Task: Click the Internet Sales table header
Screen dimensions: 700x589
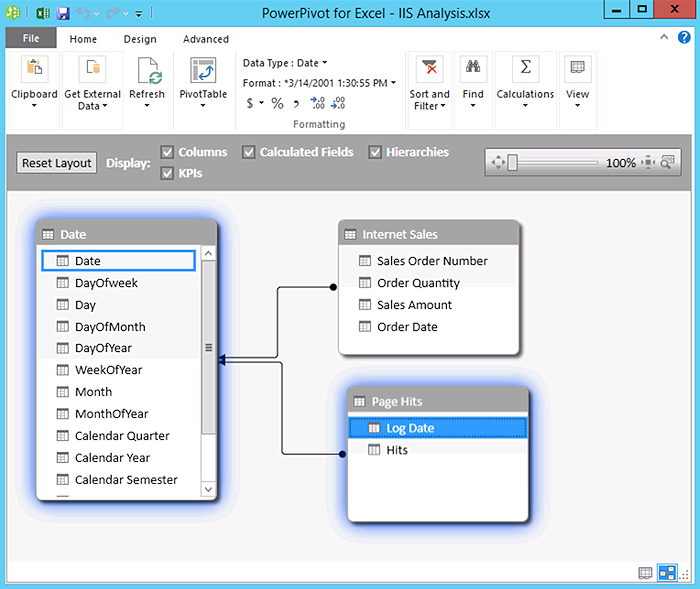Action: (429, 234)
